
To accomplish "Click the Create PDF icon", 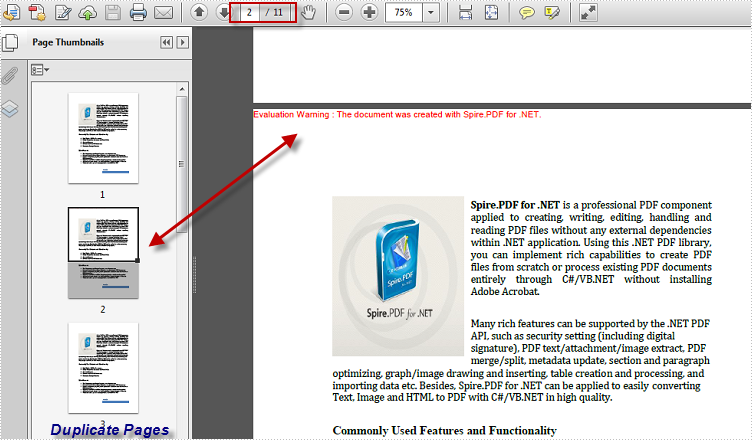I will [x=37, y=12].
